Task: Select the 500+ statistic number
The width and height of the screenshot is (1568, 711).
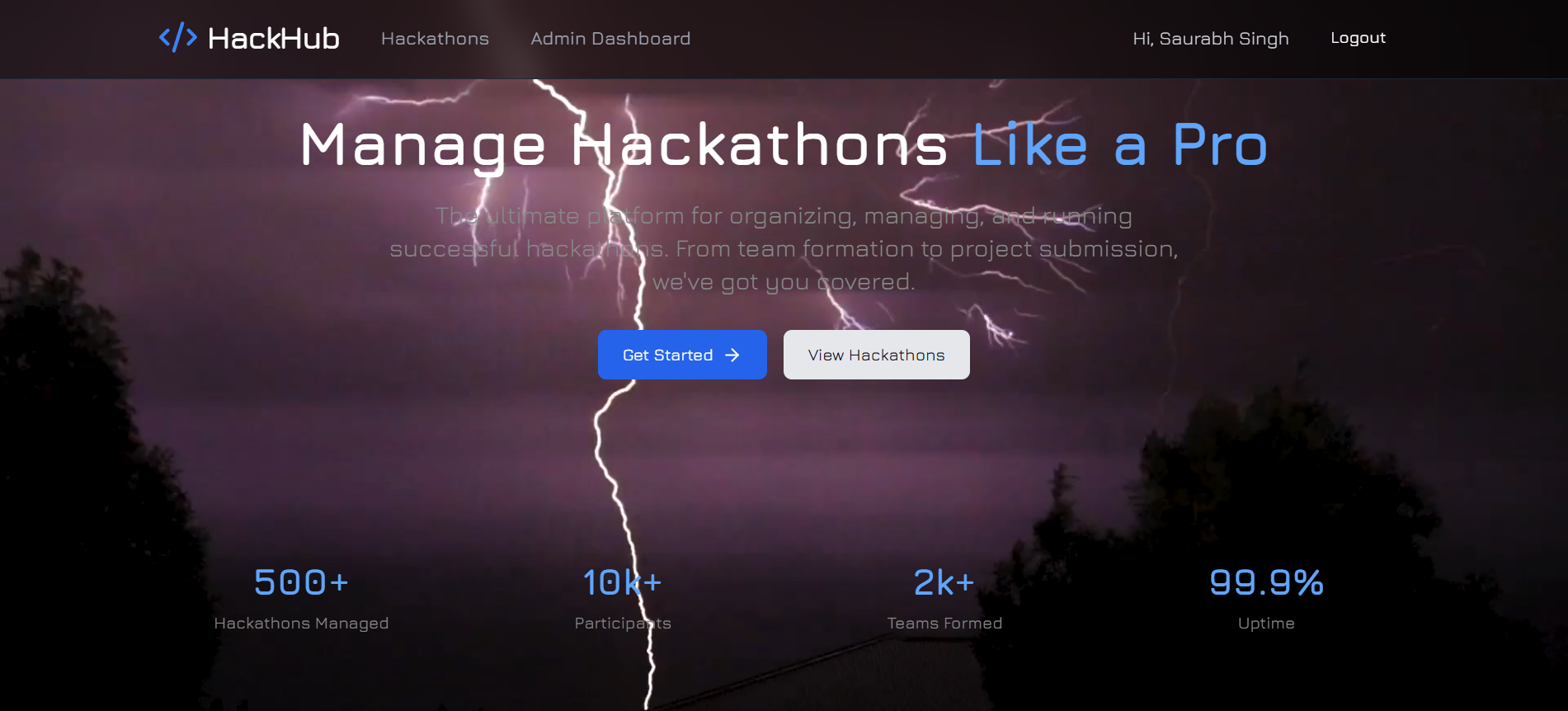Action: [301, 582]
